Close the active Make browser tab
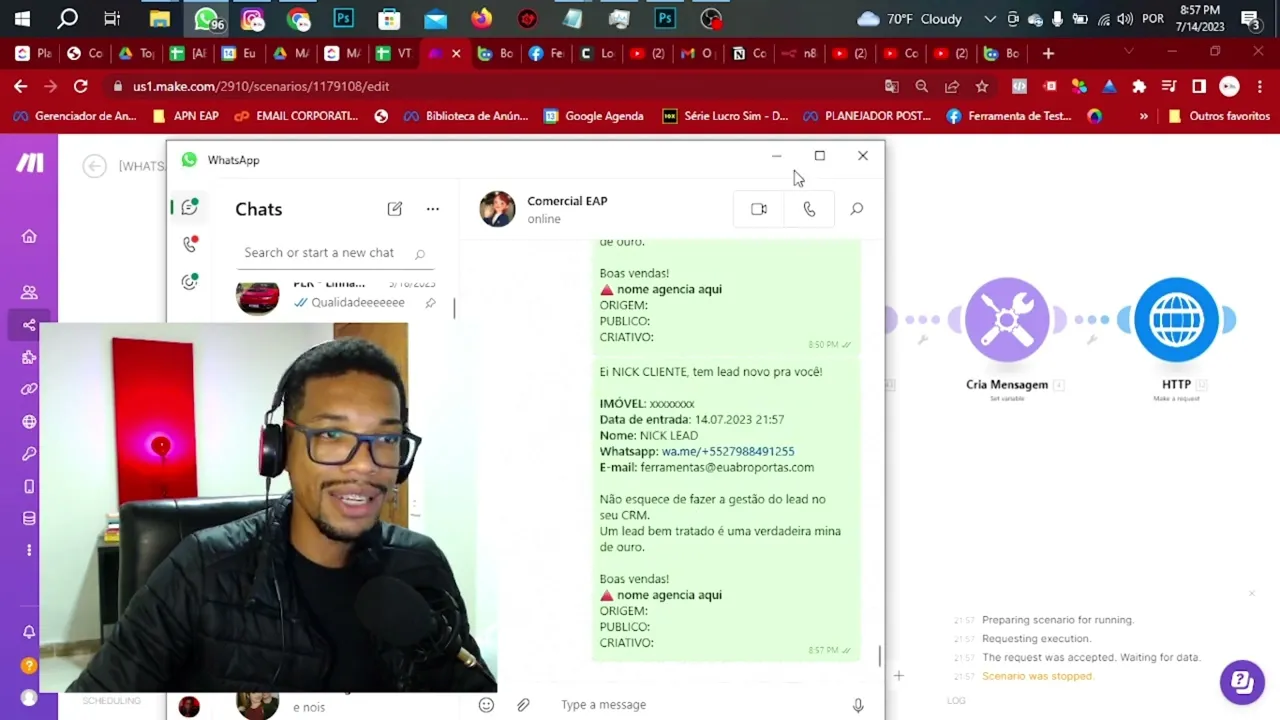Image resolution: width=1280 pixels, height=720 pixels. pos(456,53)
